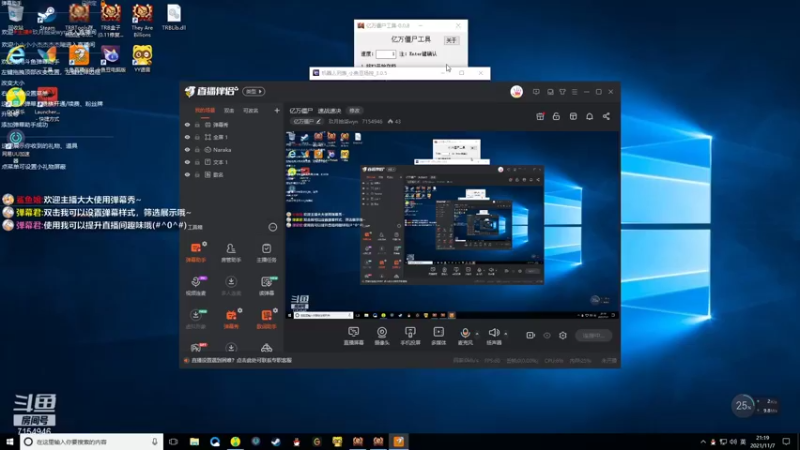Image resolution: width=800 pixels, height=450 pixels.
Task: Toggle visibility of 全屏 1 layer
Action: pyautogui.click(x=187, y=137)
